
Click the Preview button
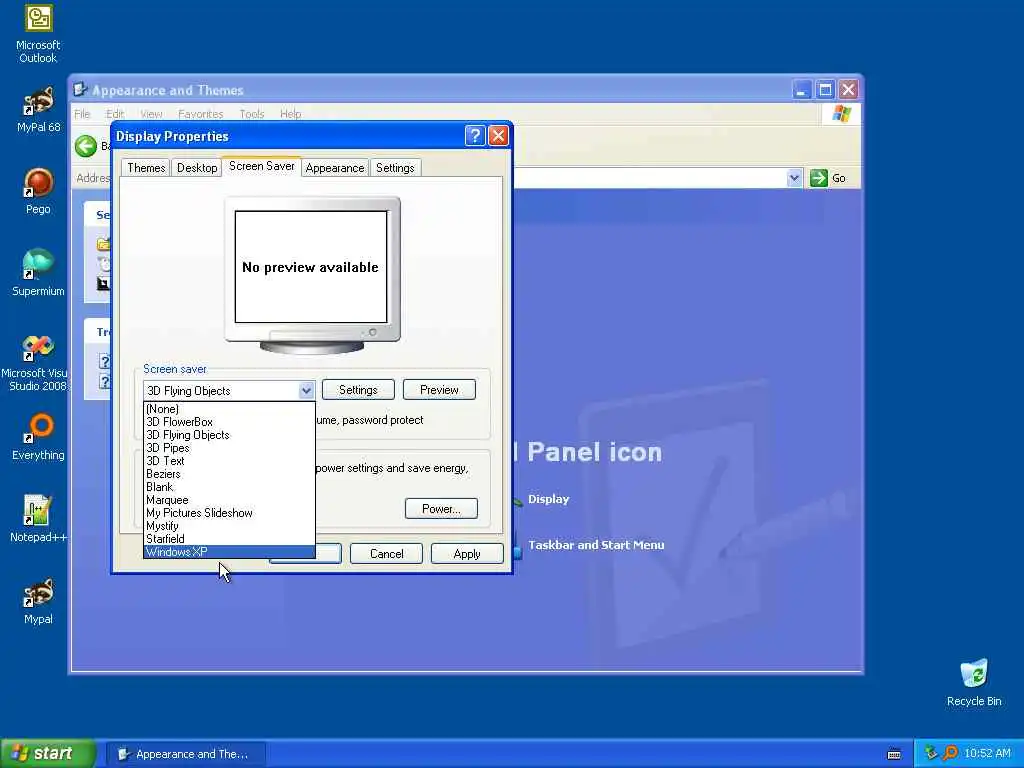(x=439, y=390)
